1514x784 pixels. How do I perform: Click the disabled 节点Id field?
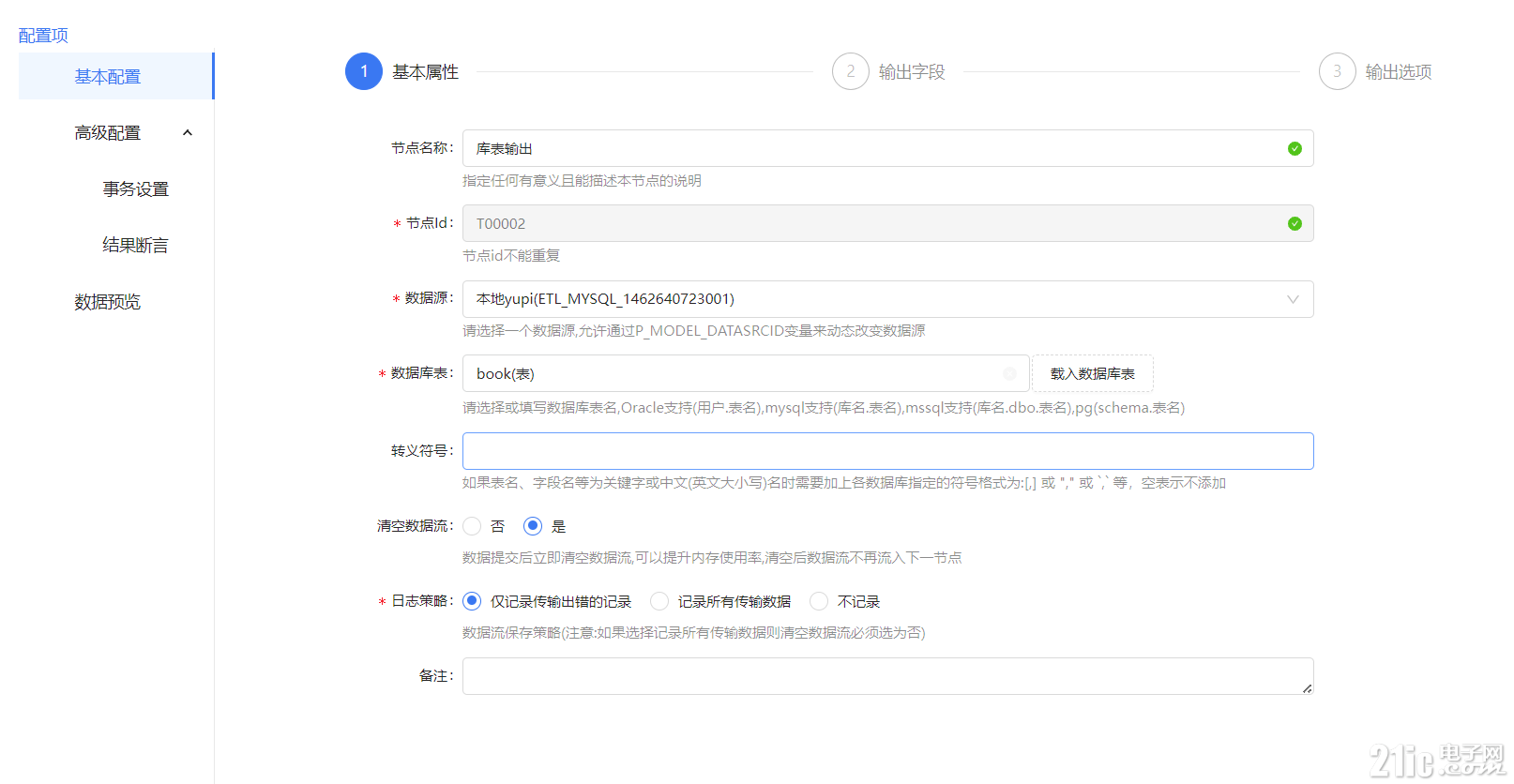(887, 223)
